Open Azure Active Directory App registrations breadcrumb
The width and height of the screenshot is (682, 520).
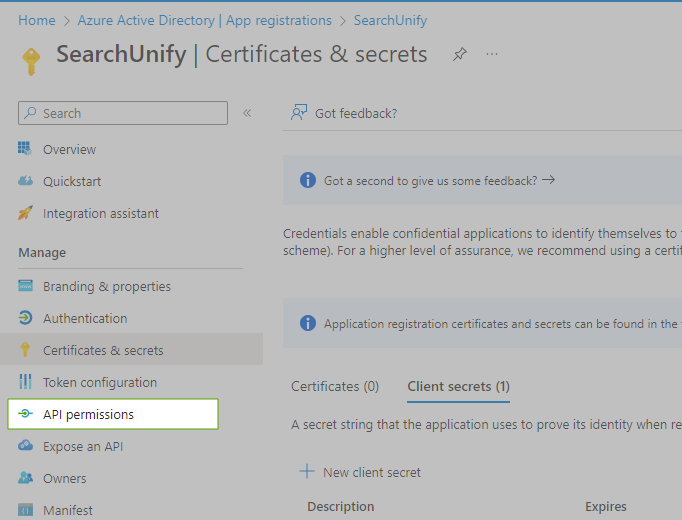(x=204, y=20)
